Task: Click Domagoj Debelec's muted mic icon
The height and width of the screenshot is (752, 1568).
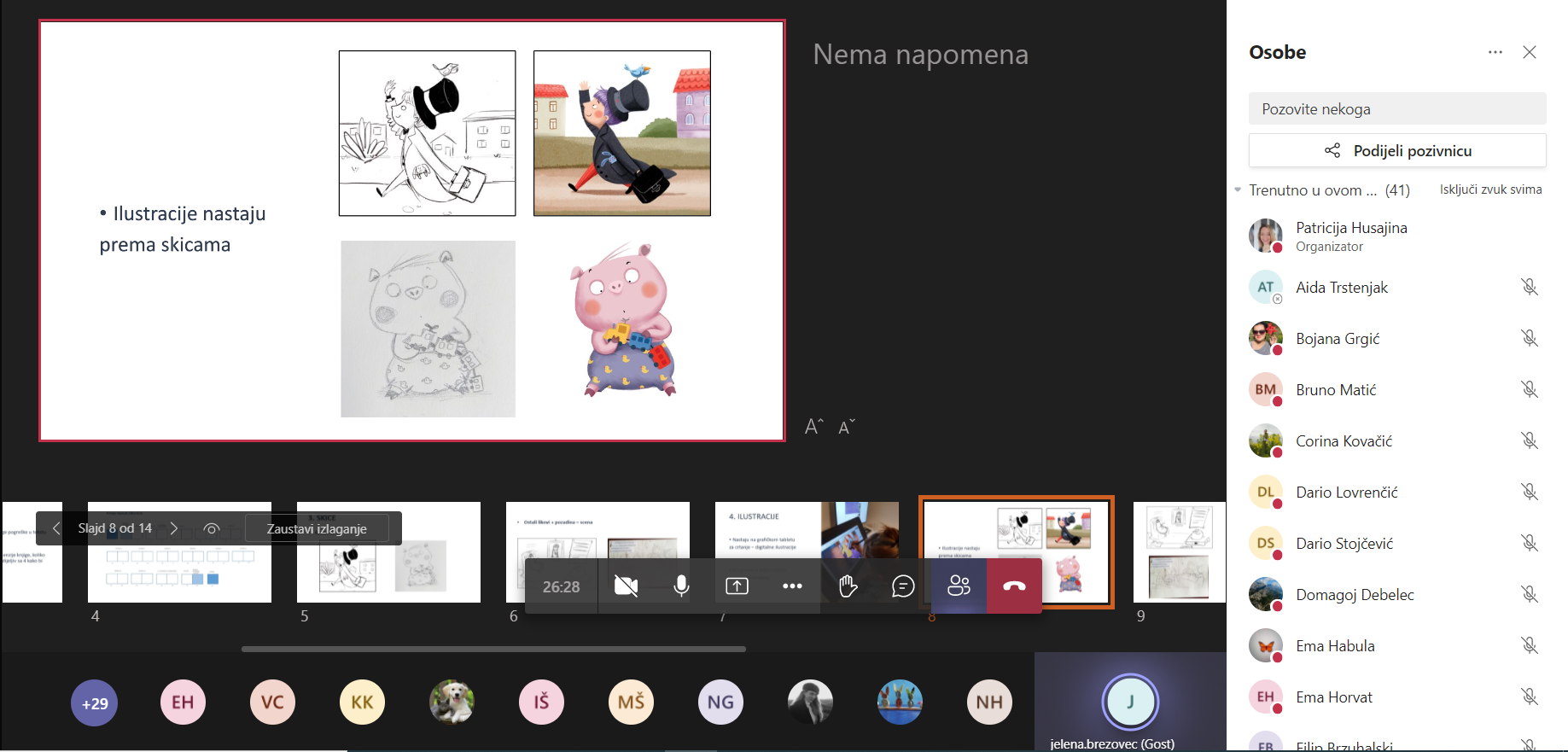Action: [1530, 594]
